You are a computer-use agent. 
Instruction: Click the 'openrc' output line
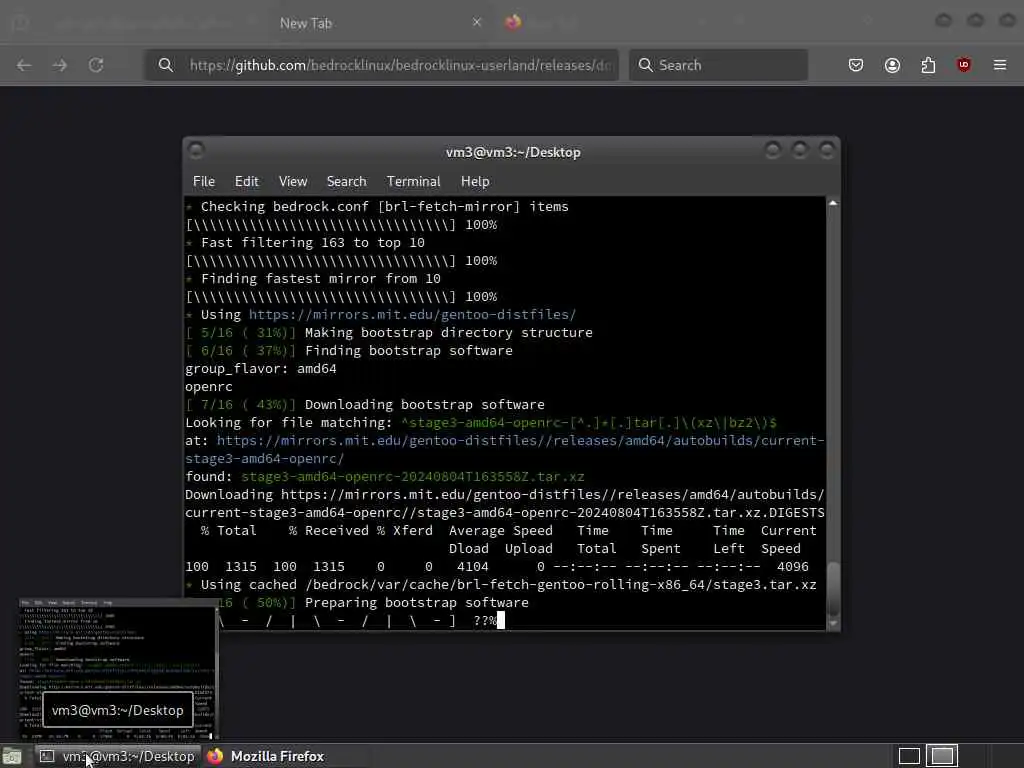(209, 387)
